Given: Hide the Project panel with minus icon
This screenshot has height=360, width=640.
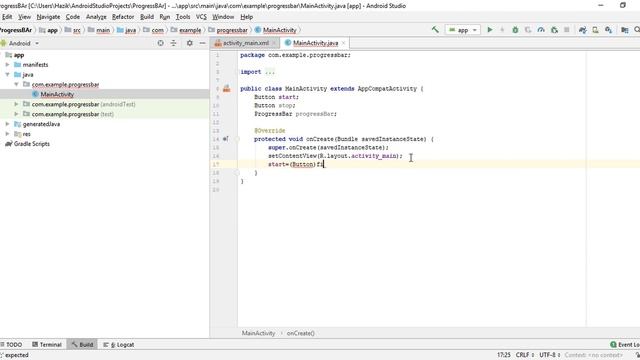Looking at the screenshot, I should (202, 43).
